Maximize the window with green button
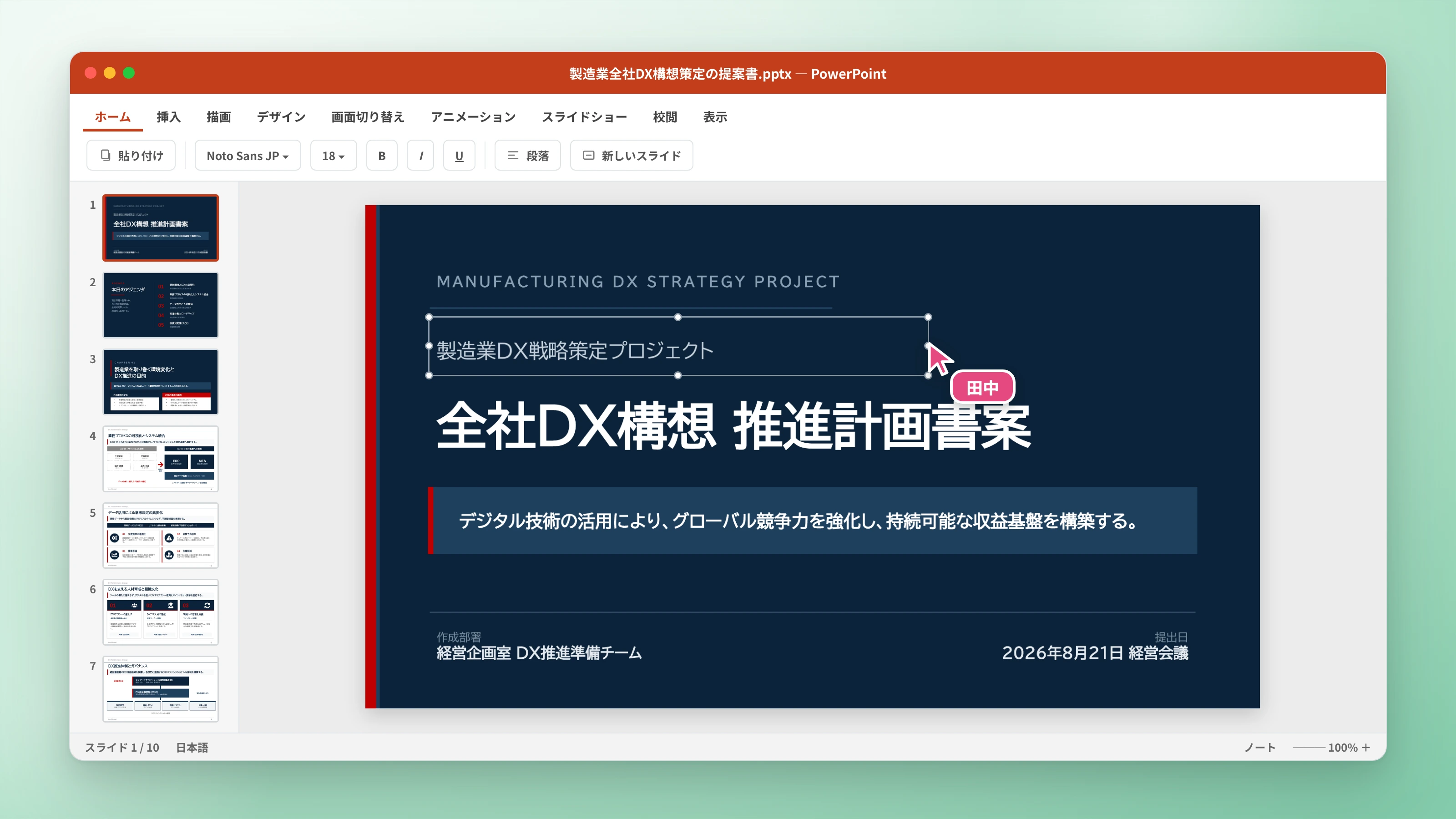The height and width of the screenshot is (819, 1456). tap(129, 73)
